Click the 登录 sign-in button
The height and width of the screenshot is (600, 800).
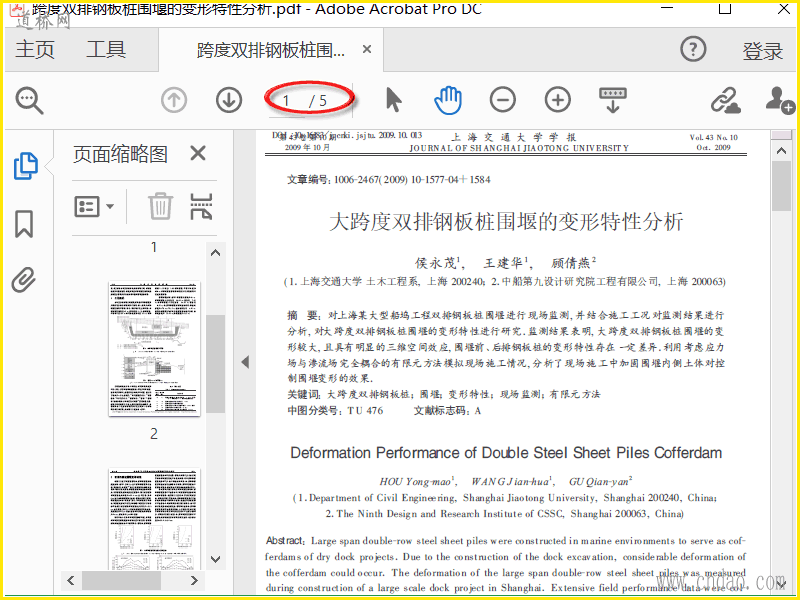click(x=762, y=51)
